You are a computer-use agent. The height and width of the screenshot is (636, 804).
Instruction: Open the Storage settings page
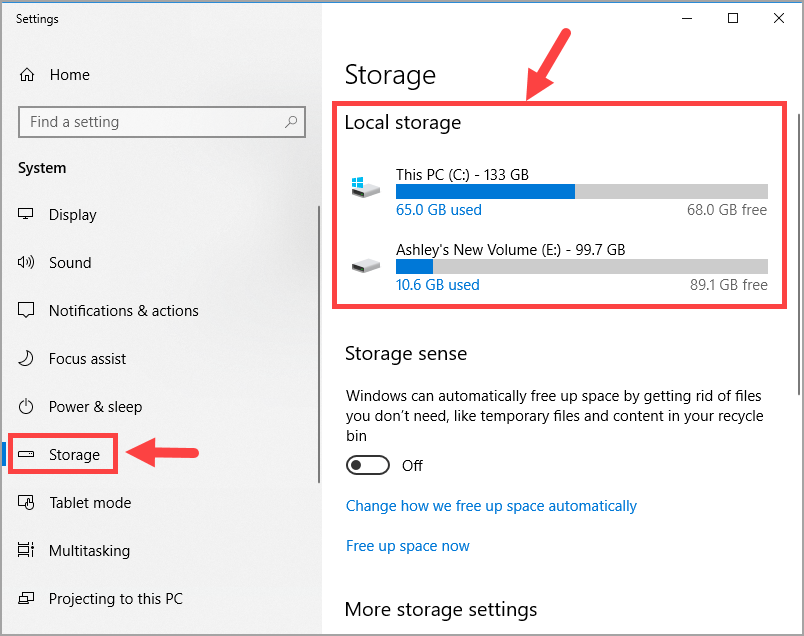74,455
